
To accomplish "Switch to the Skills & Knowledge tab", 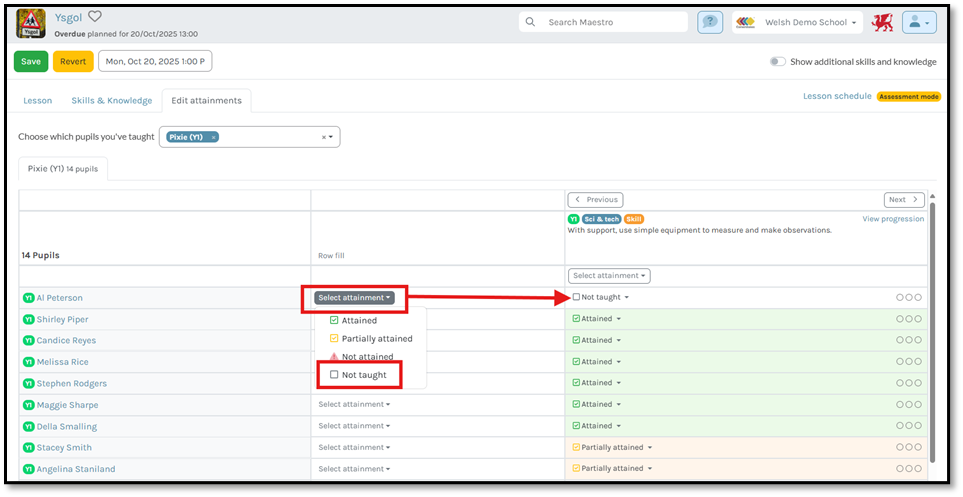I will tap(111, 100).
